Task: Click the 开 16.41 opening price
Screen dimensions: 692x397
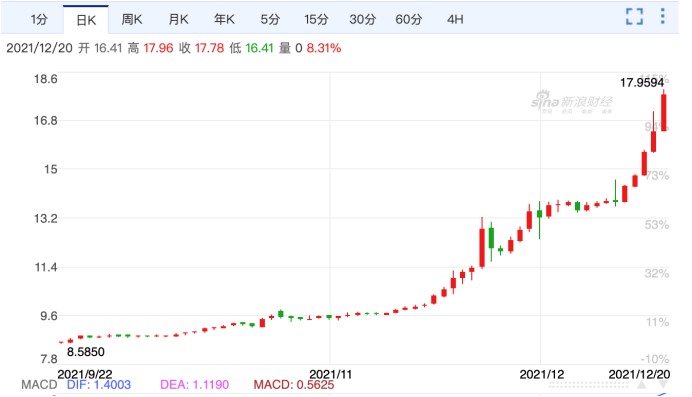Action: pyautogui.click(x=100, y=48)
